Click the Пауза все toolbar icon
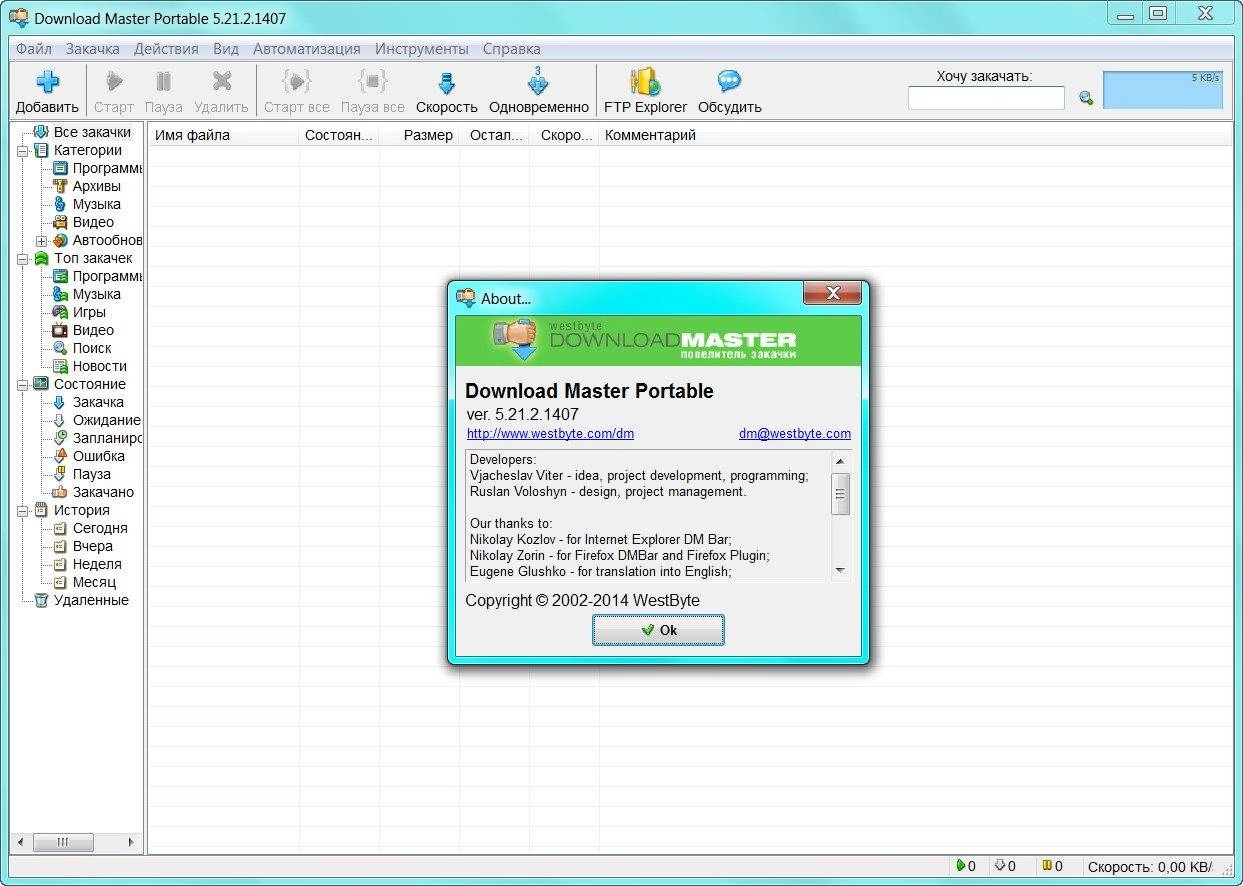1243x886 pixels. 372,91
